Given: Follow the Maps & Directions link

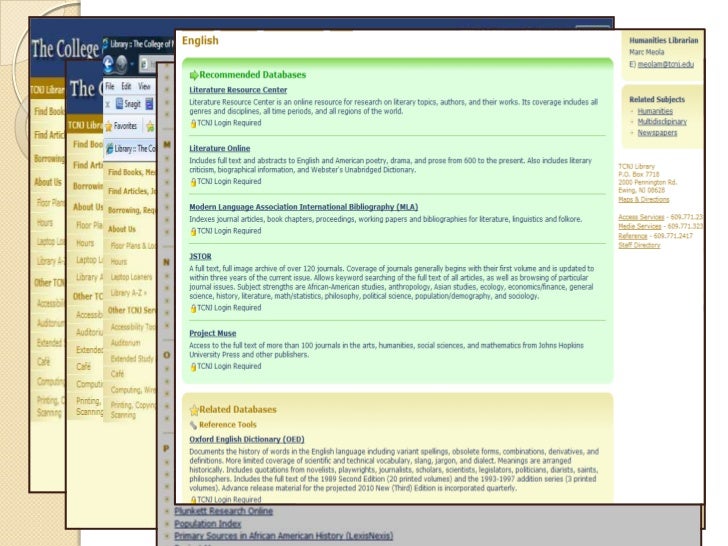Looking at the screenshot, I should (644, 200).
